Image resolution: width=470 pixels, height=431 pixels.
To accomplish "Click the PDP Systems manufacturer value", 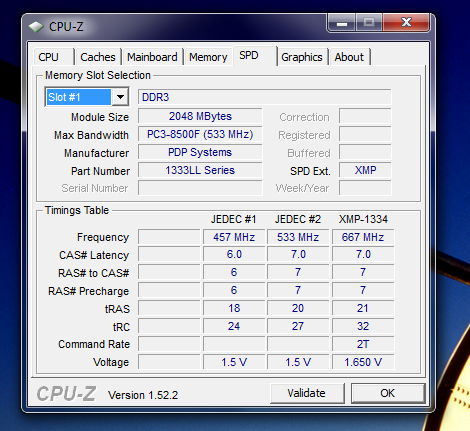I will point(200,152).
